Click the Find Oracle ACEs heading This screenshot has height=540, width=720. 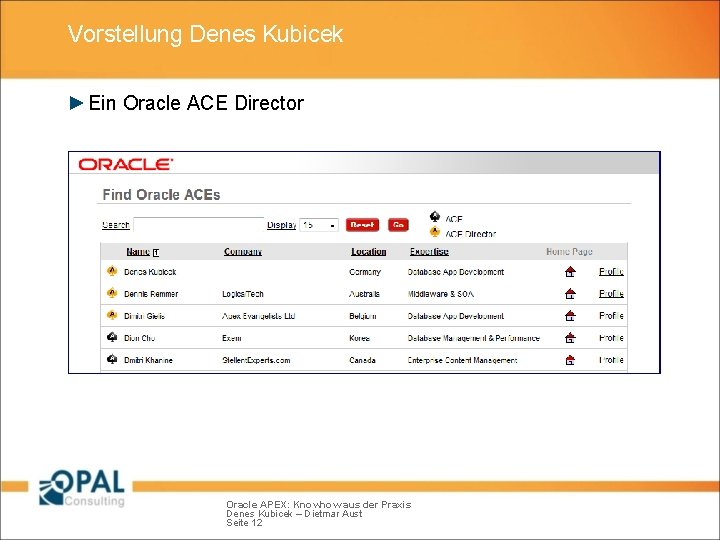point(161,195)
